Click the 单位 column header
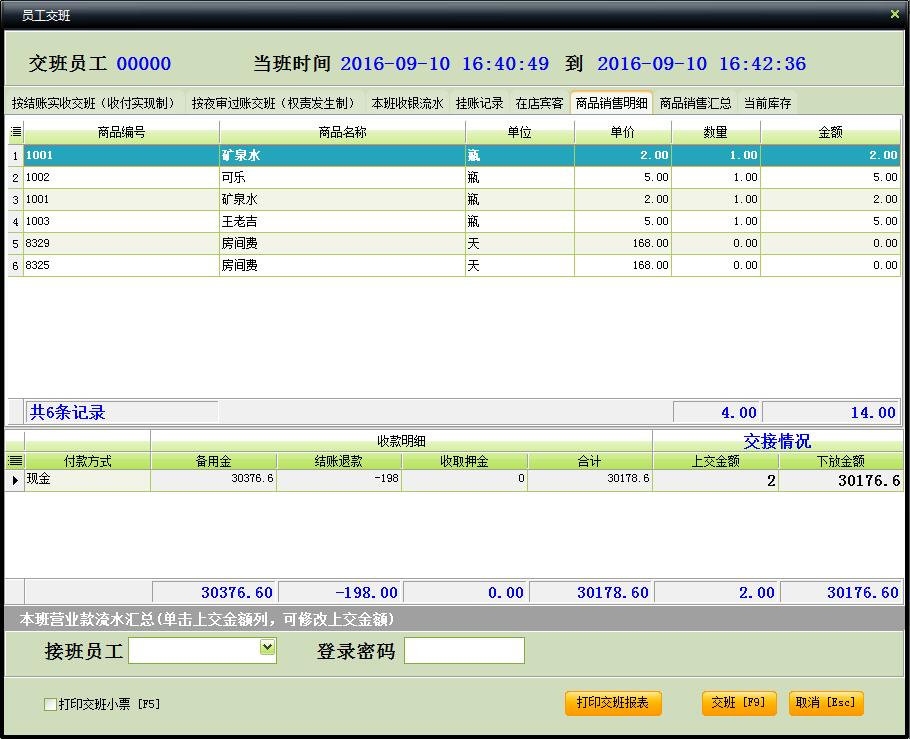The image size is (910, 739). point(519,132)
